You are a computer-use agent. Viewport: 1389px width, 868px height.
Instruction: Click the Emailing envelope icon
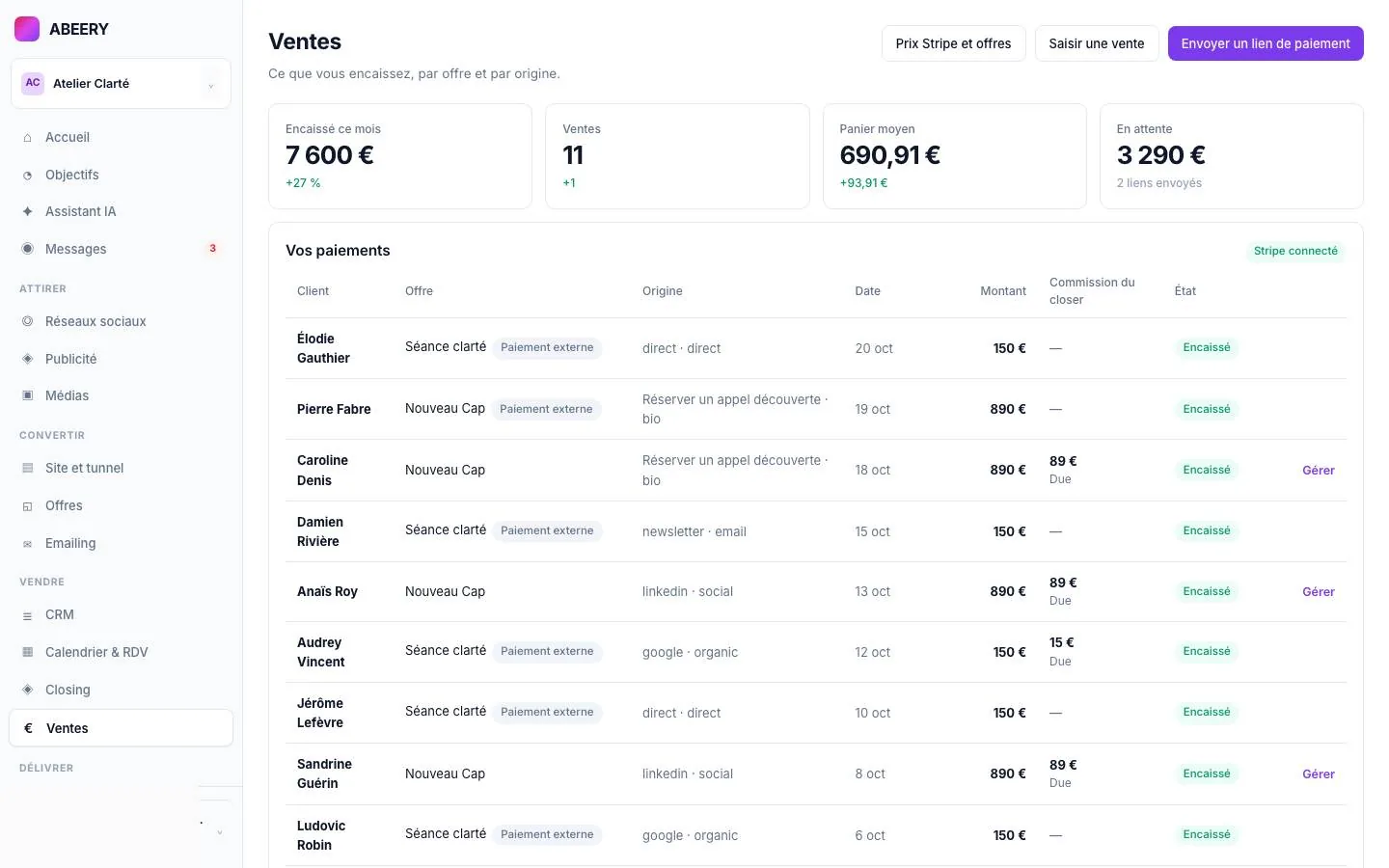(x=27, y=544)
